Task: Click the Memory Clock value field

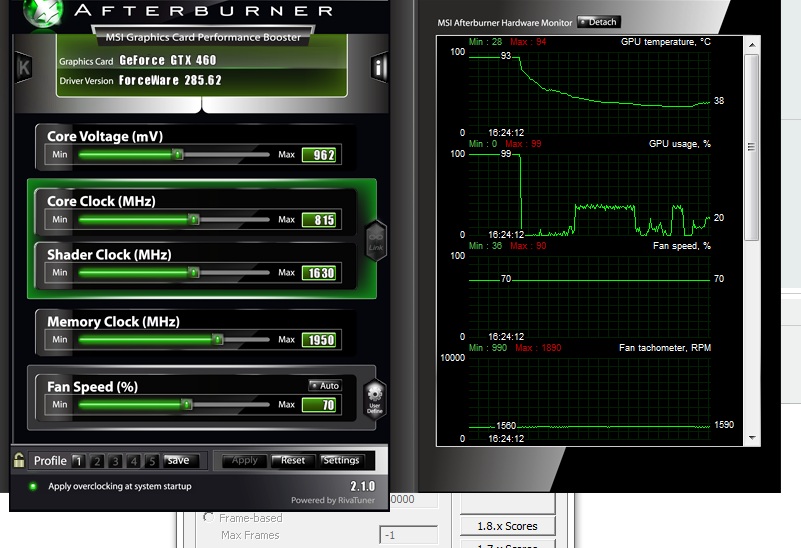Action: coord(321,340)
